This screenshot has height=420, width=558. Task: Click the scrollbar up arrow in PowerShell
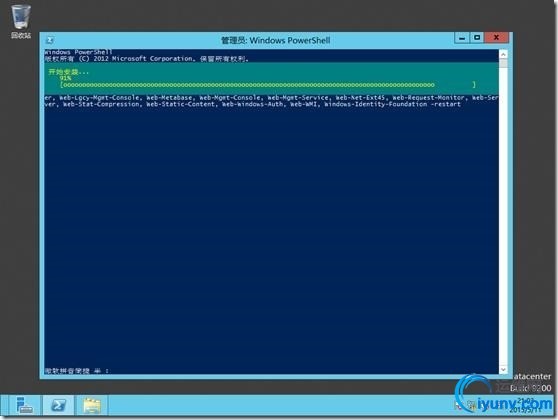[x=503, y=54]
